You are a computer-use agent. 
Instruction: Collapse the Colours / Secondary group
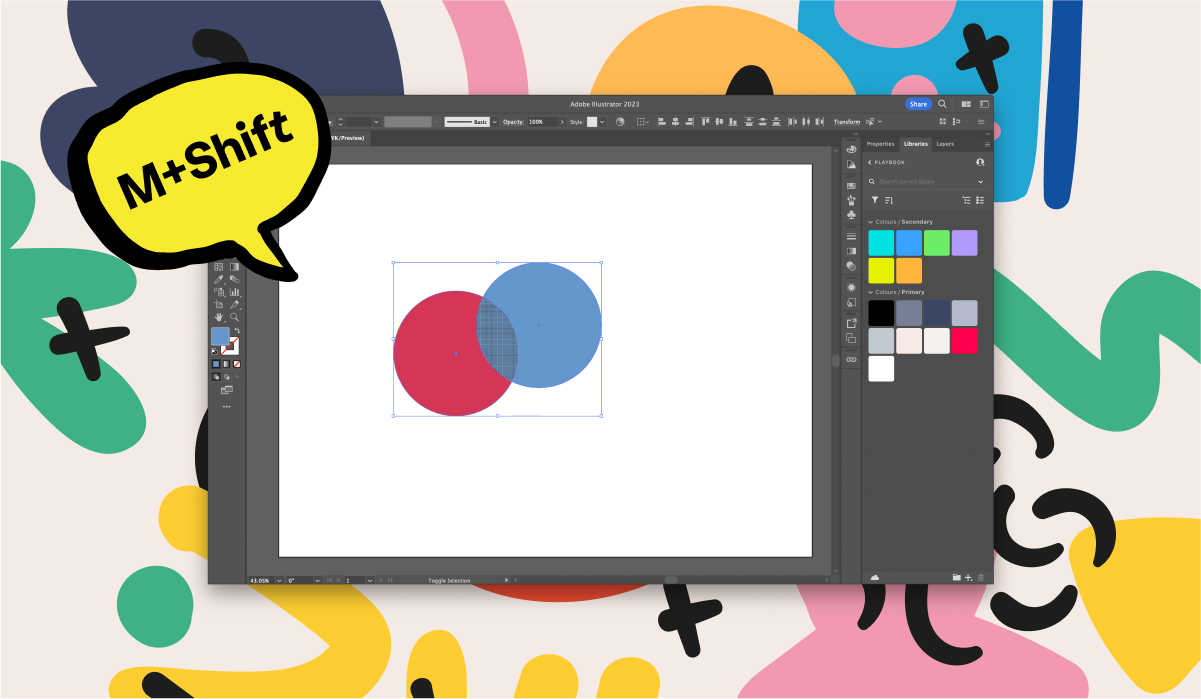click(870, 222)
